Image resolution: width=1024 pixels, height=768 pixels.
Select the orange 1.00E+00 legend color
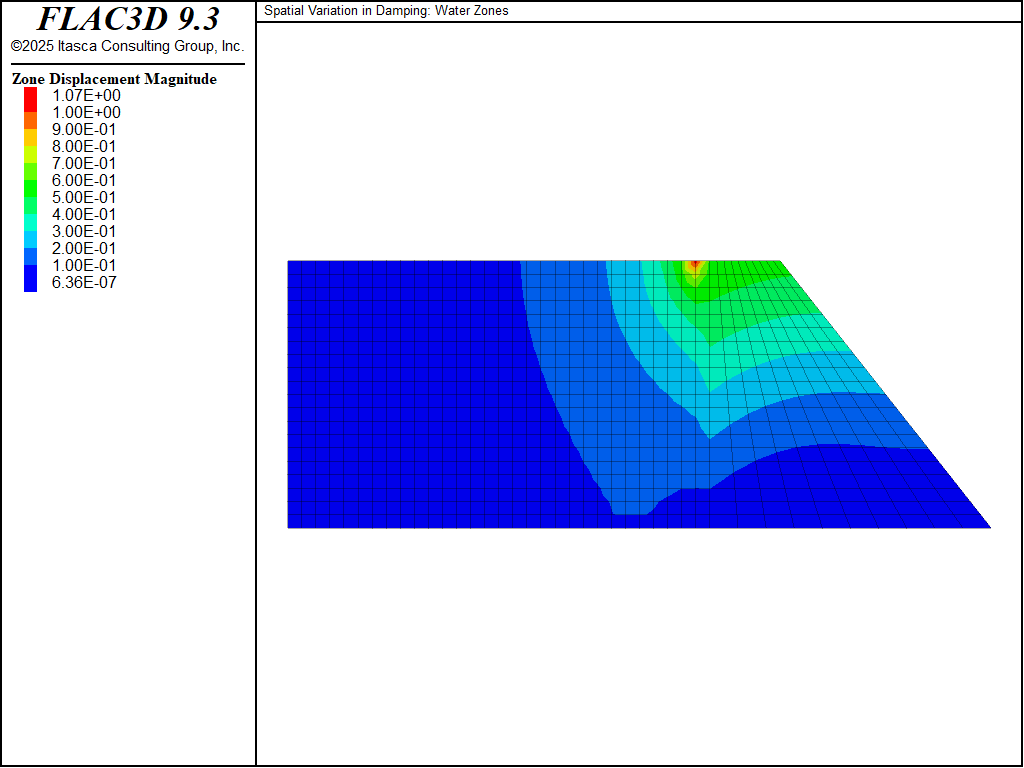(30, 113)
